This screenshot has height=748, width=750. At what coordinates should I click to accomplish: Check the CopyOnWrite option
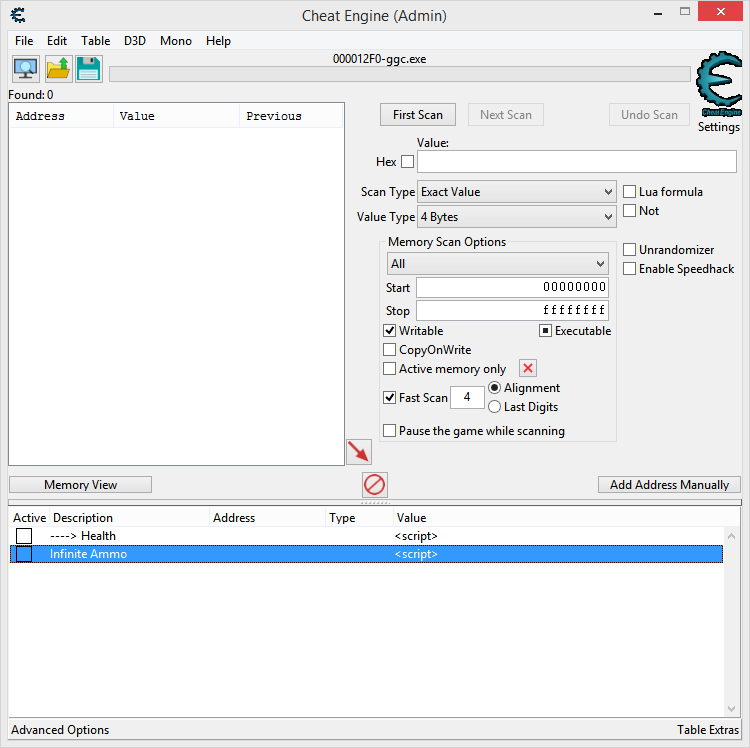tap(390, 350)
